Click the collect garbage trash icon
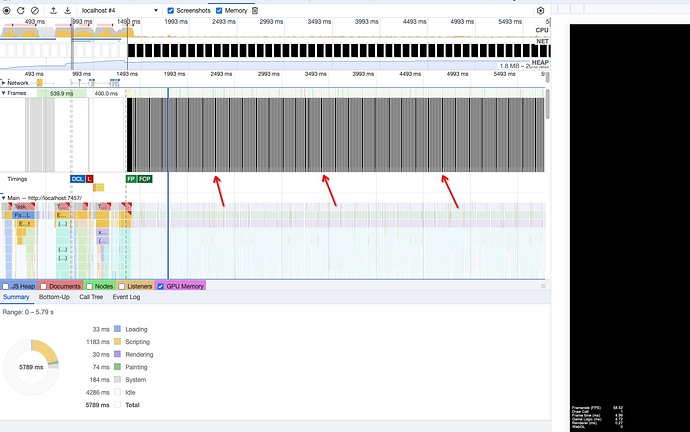 (255, 11)
